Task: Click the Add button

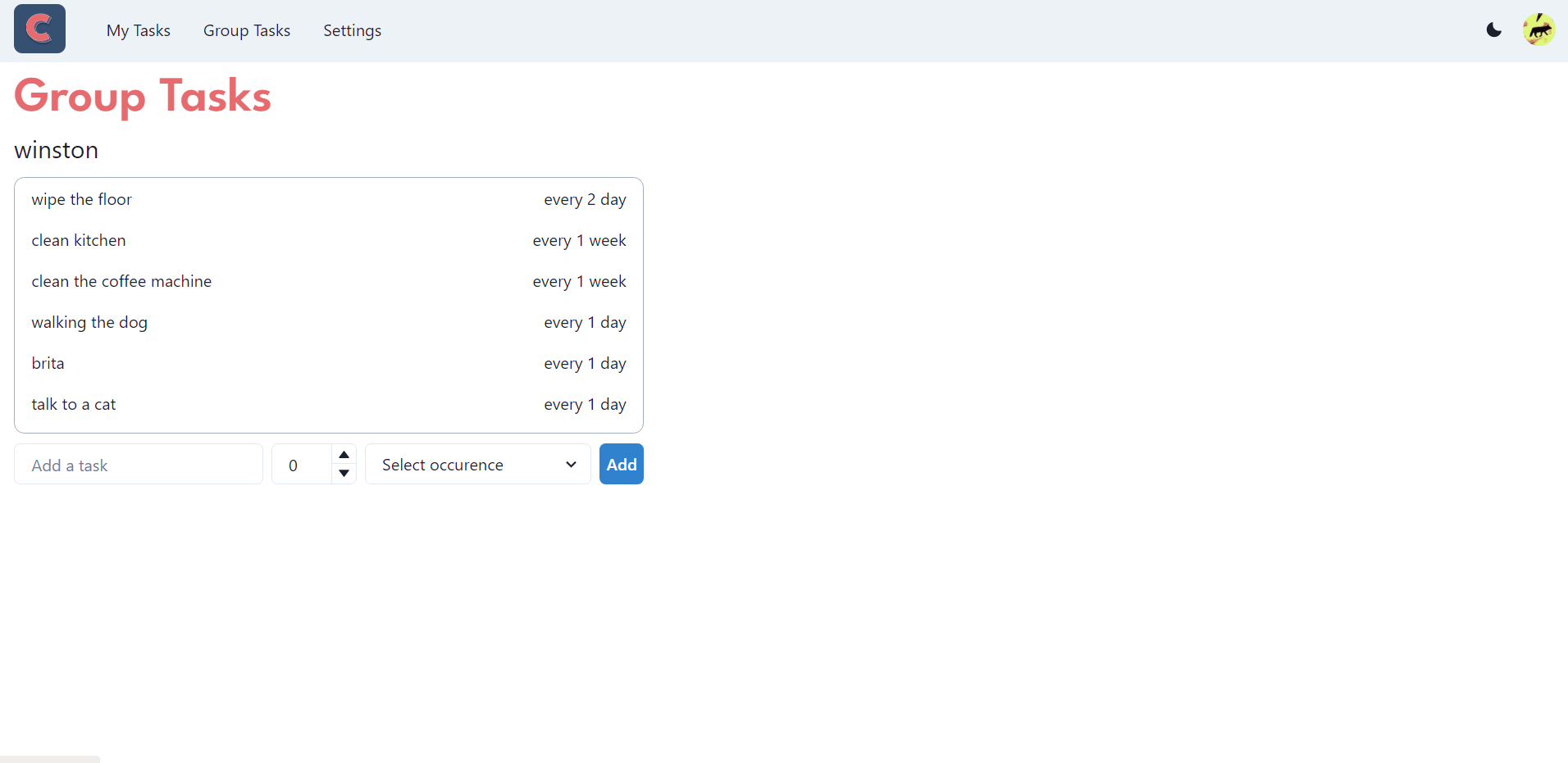Action: pyautogui.click(x=621, y=465)
